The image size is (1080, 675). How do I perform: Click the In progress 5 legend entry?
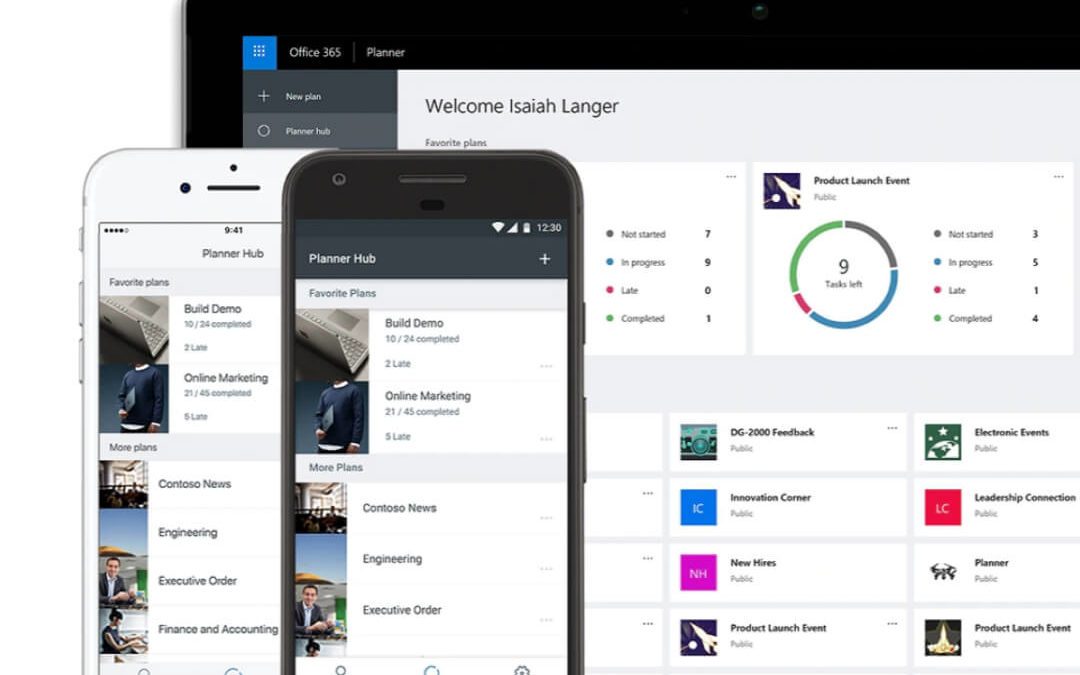[986, 262]
